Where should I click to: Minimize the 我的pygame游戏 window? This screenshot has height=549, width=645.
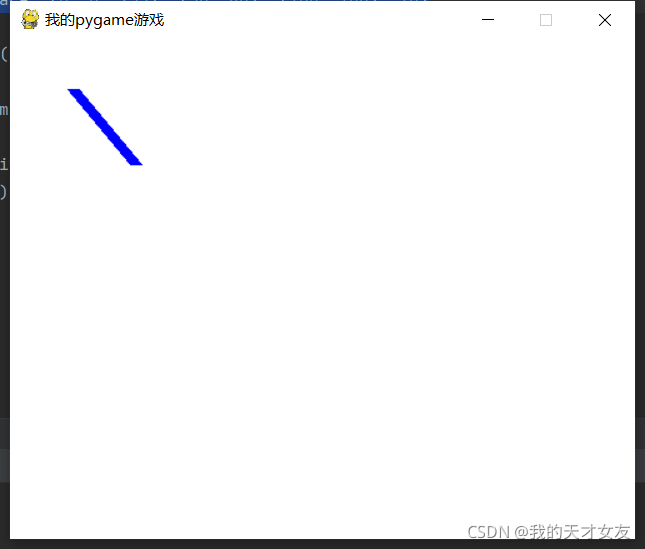click(488, 19)
